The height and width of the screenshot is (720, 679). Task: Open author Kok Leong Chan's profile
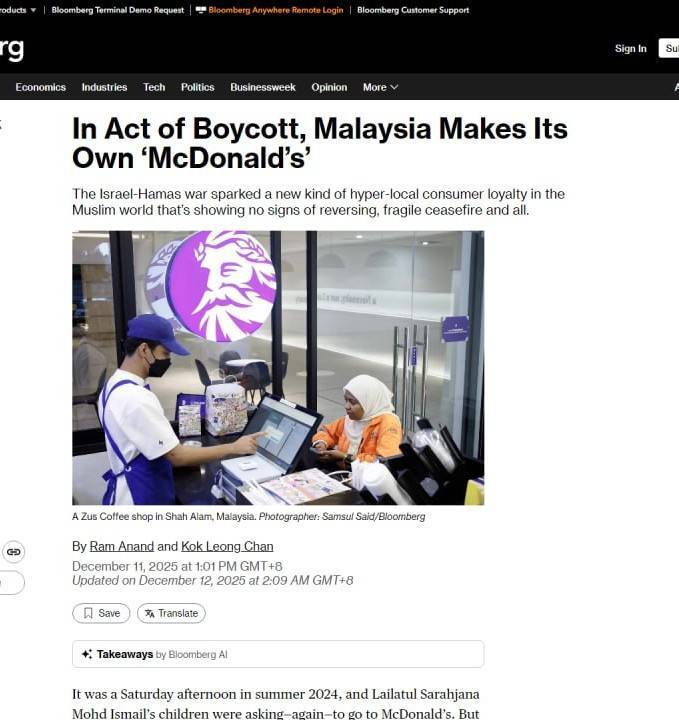pos(227,546)
